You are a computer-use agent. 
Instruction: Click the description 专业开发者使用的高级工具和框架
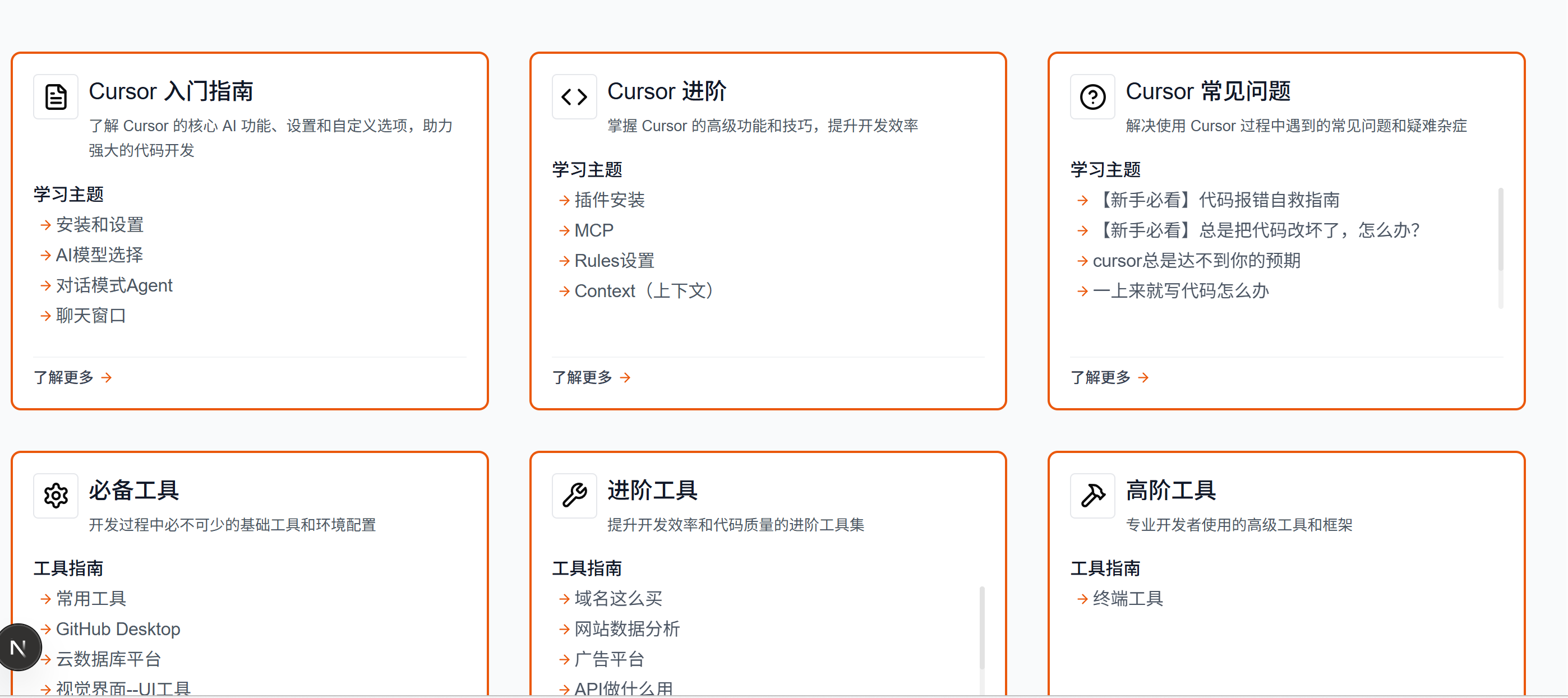(1239, 525)
